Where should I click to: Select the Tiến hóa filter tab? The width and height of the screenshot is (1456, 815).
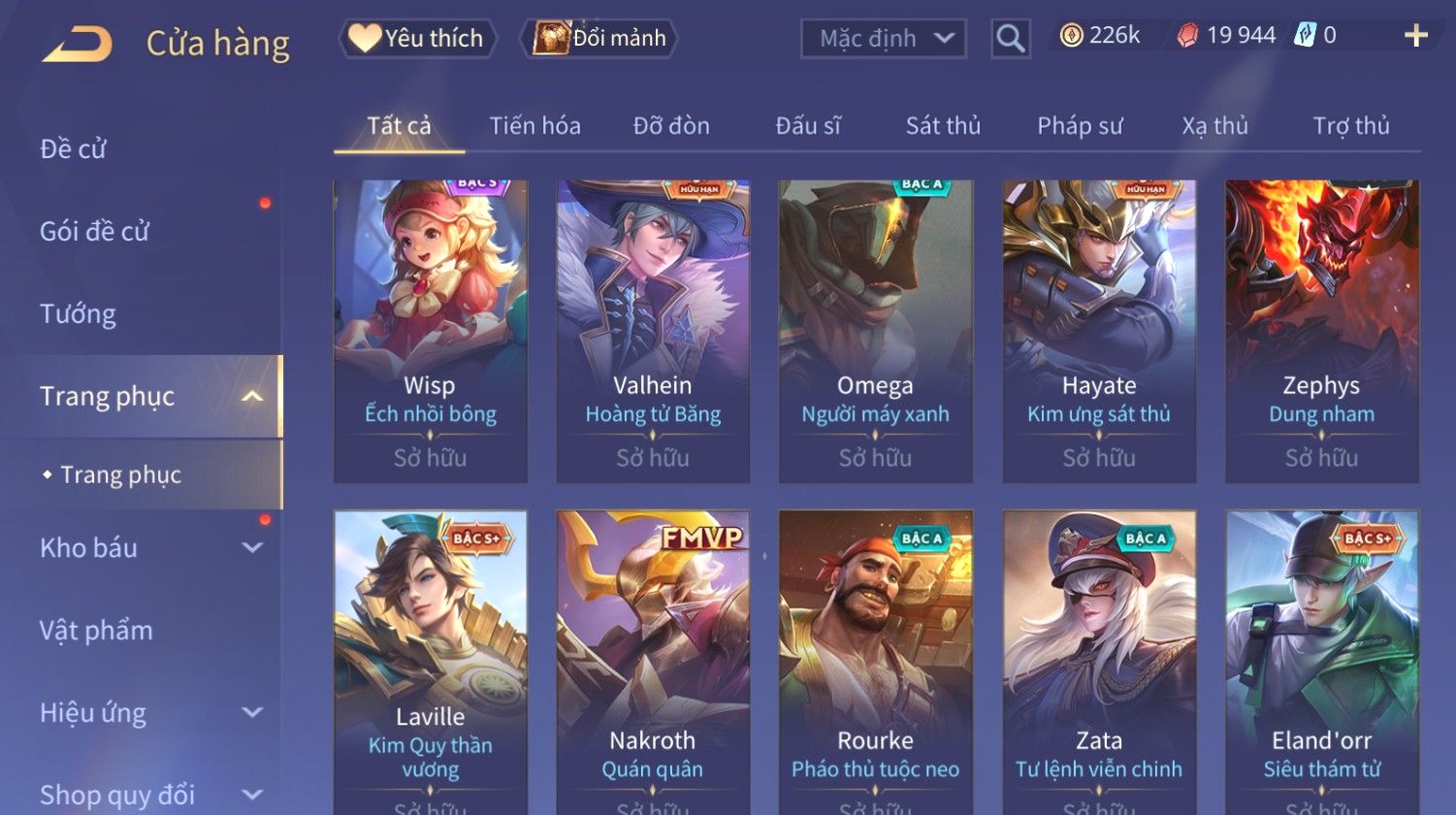pos(534,126)
